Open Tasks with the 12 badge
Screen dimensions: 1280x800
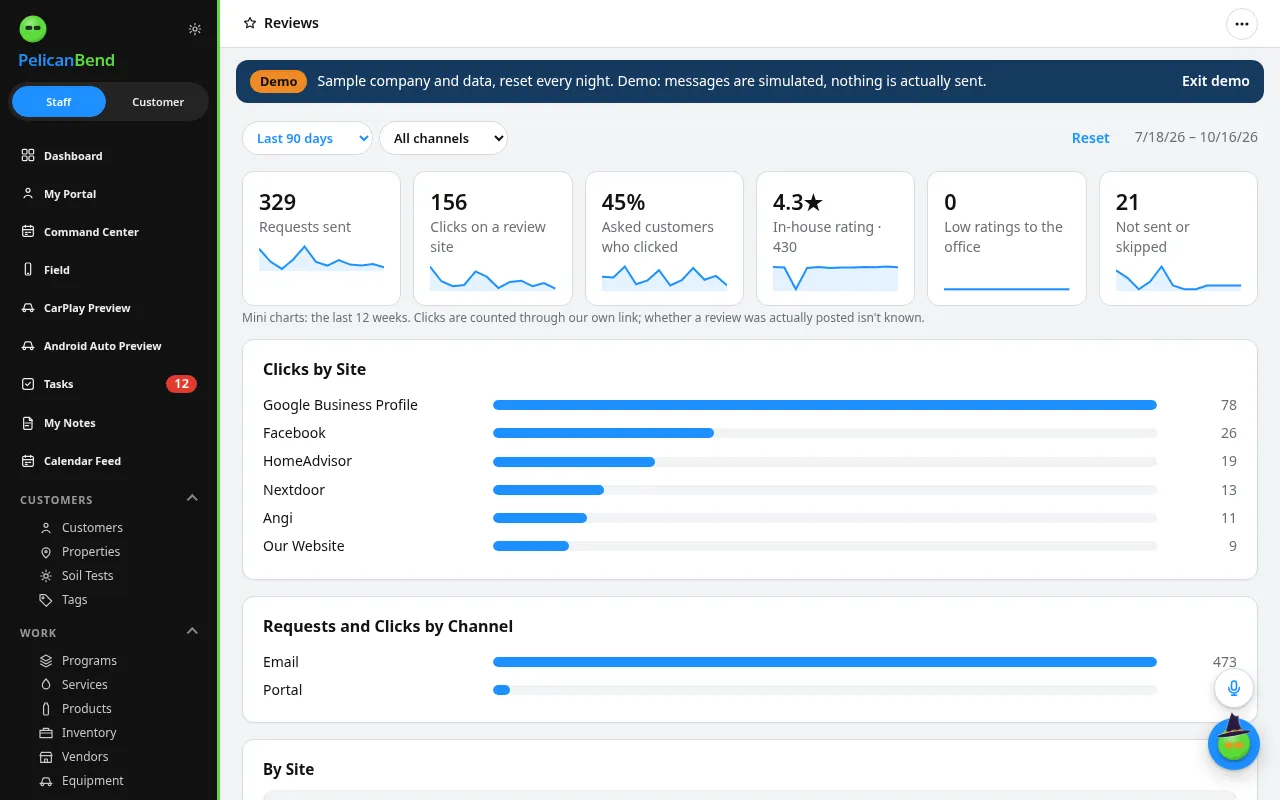[x=109, y=384]
